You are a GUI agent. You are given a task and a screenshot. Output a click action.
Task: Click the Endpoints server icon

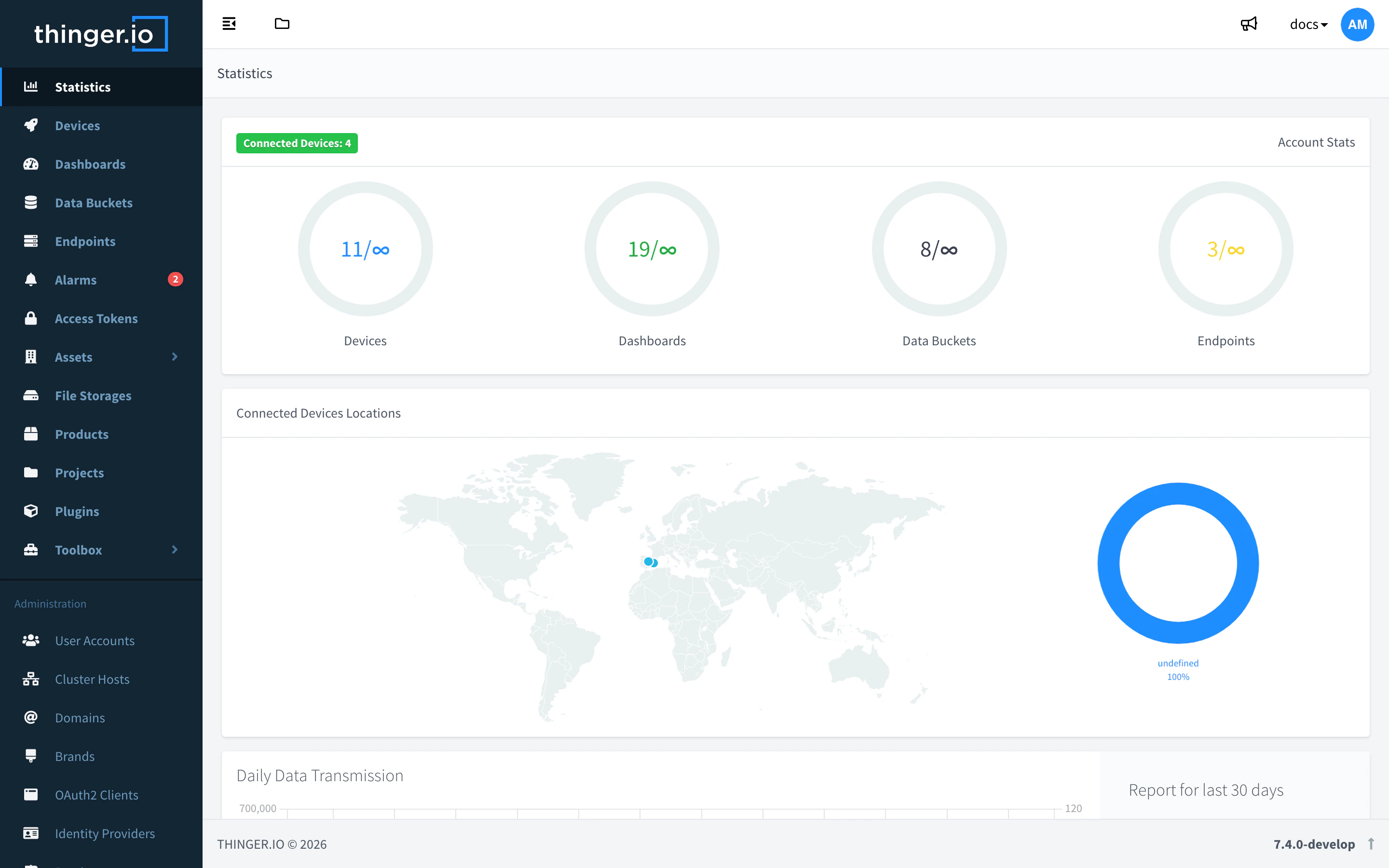[31, 241]
